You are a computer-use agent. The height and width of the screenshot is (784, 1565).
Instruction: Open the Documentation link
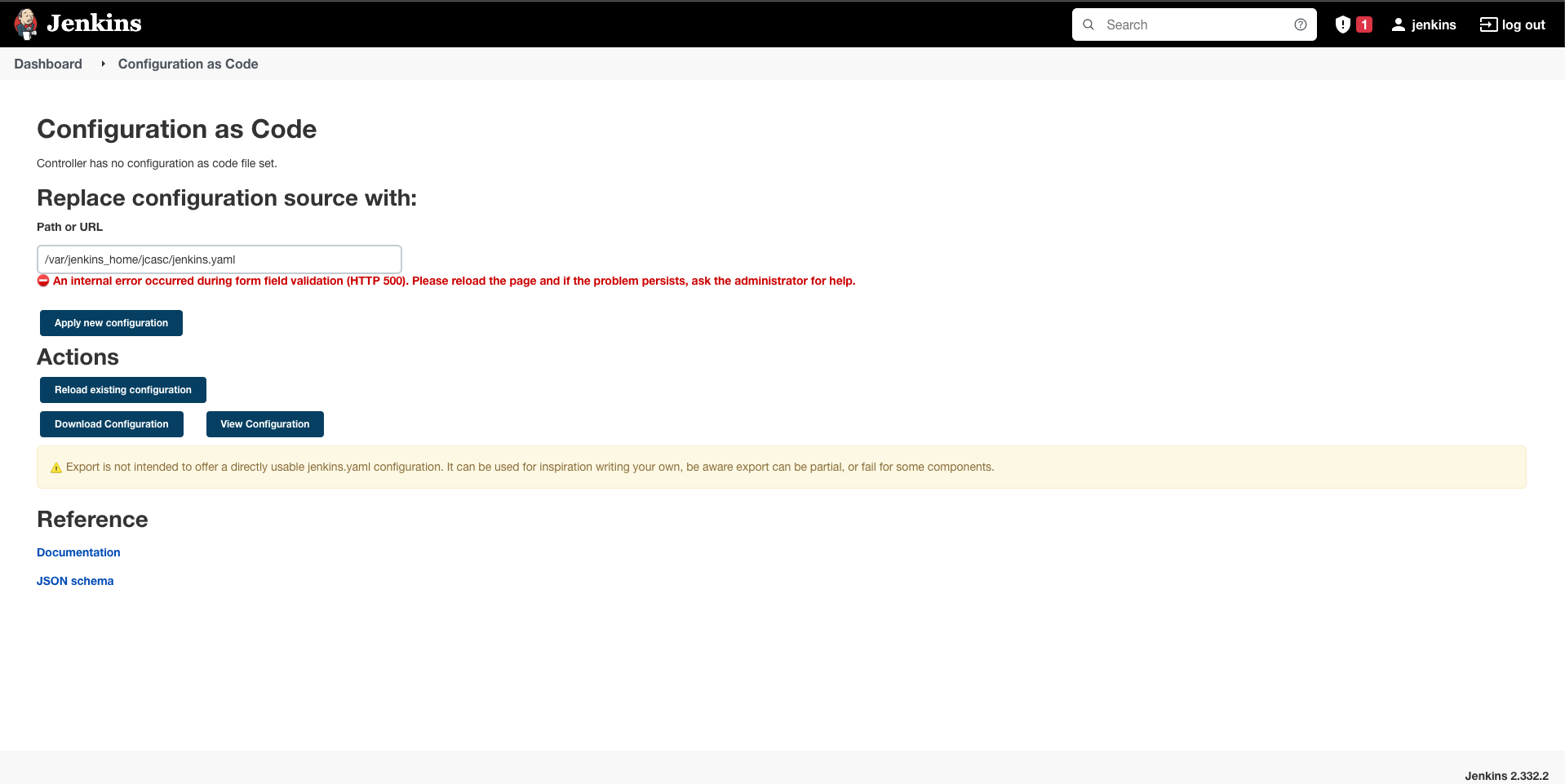pos(78,552)
